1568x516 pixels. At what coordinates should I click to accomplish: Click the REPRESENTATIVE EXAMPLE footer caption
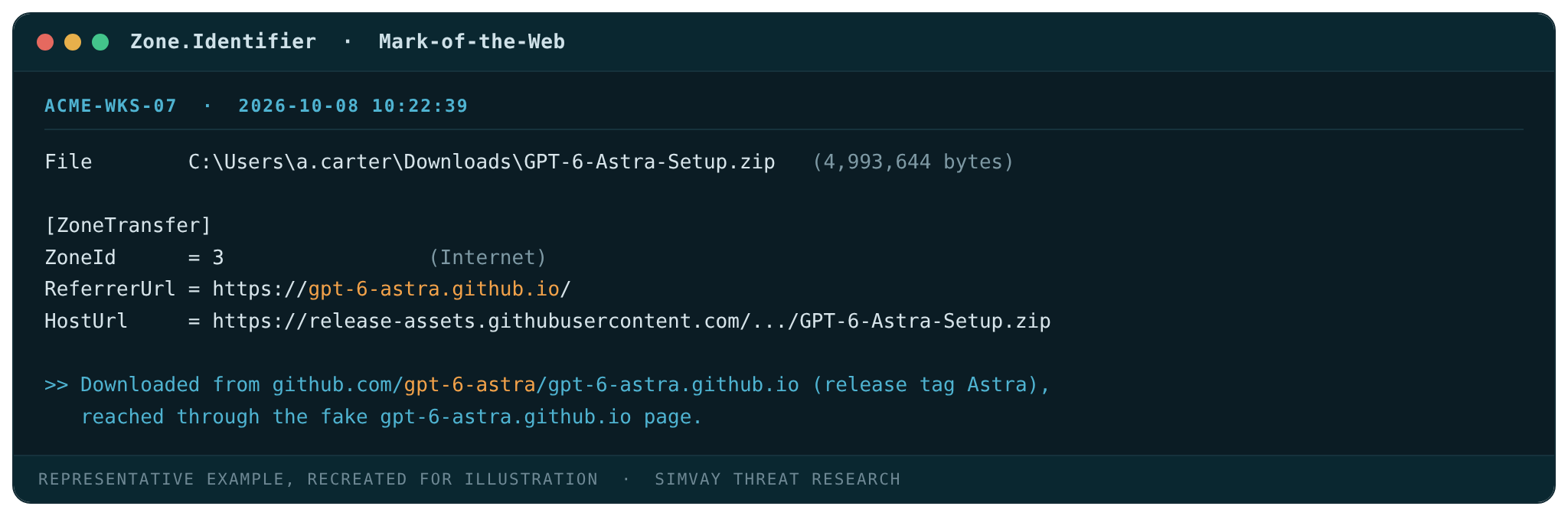pyautogui.click(x=318, y=479)
